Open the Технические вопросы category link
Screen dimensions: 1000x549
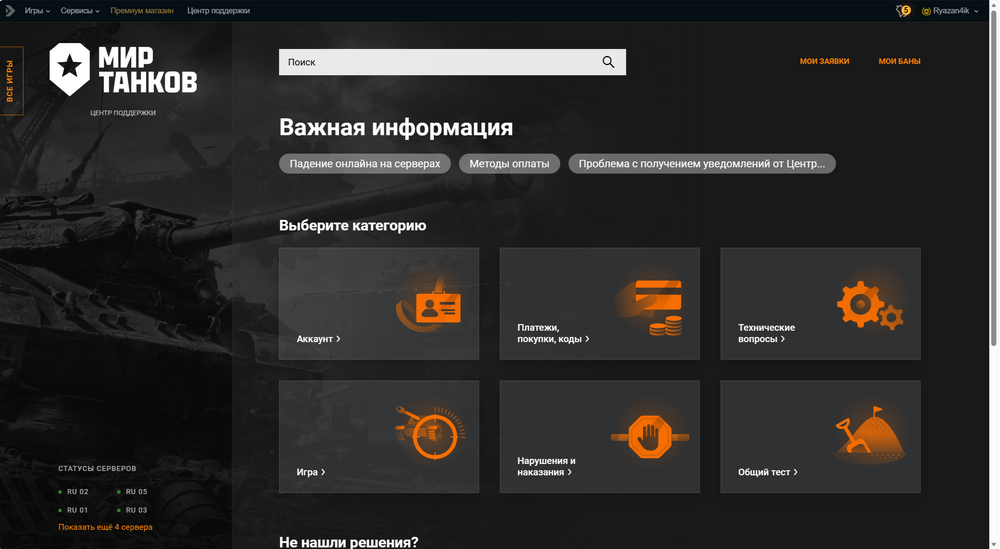click(x=766, y=333)
